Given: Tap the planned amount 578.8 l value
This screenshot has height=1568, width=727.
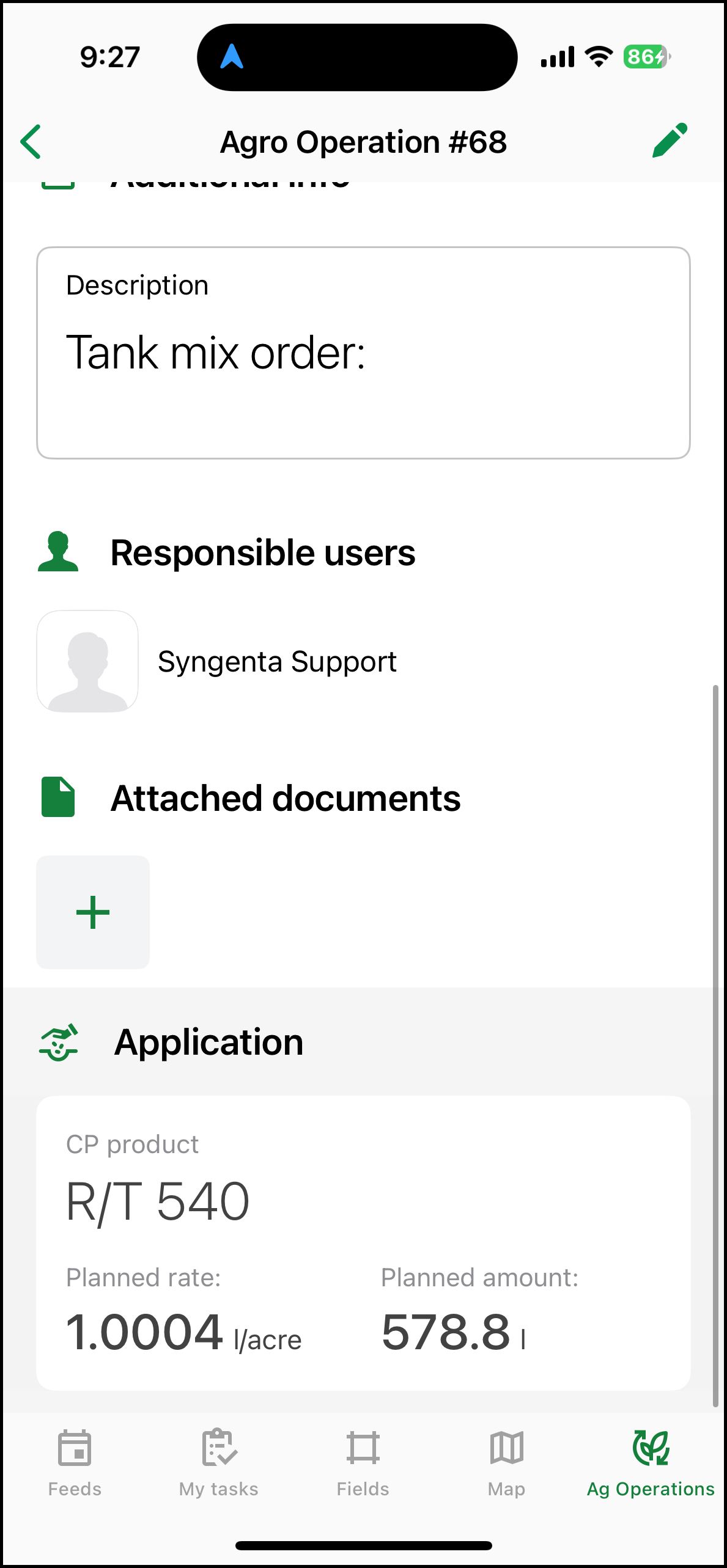Looking at the screenshot, I should click(x=453, y=1333).
